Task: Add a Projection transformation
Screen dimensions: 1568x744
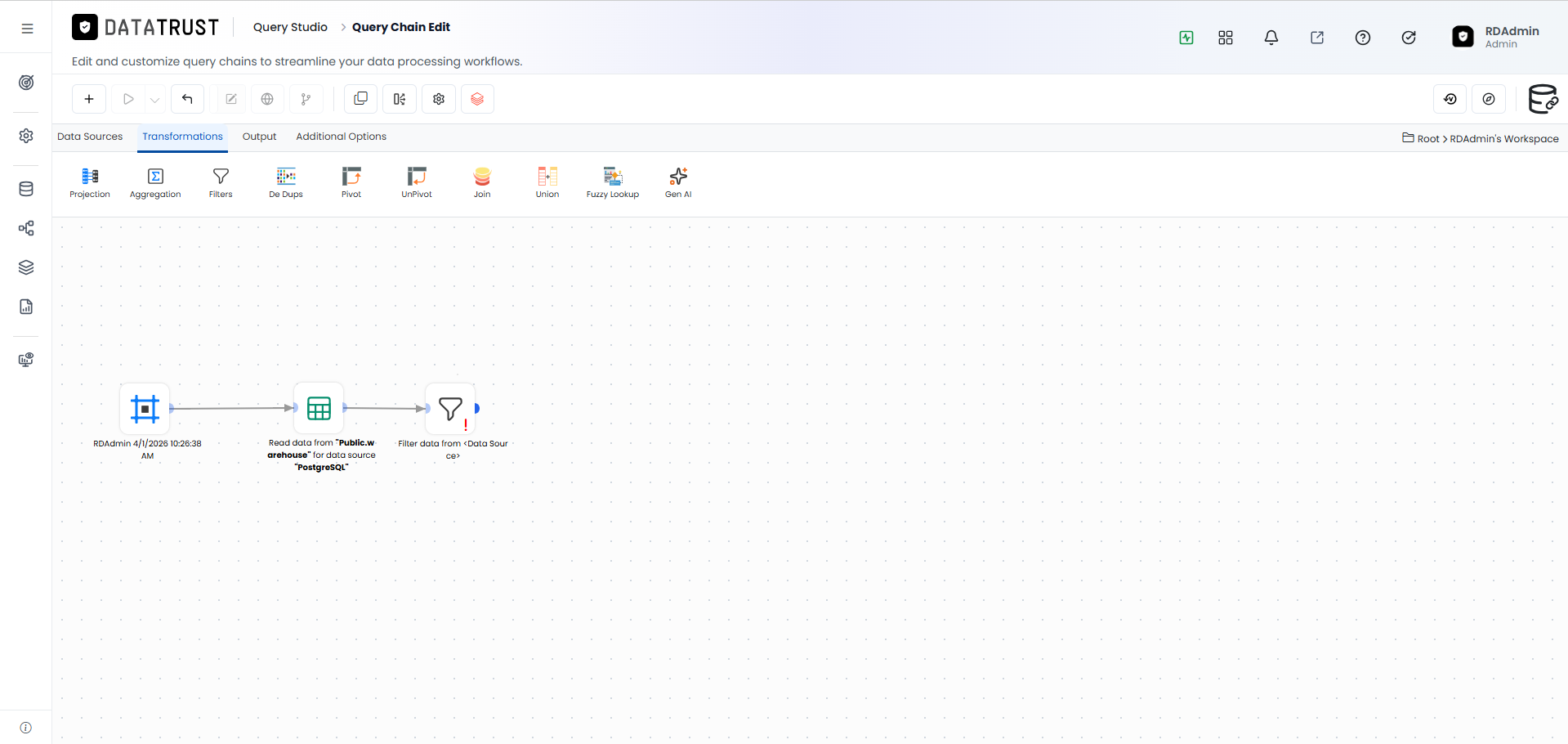Action: coord(90,182)
